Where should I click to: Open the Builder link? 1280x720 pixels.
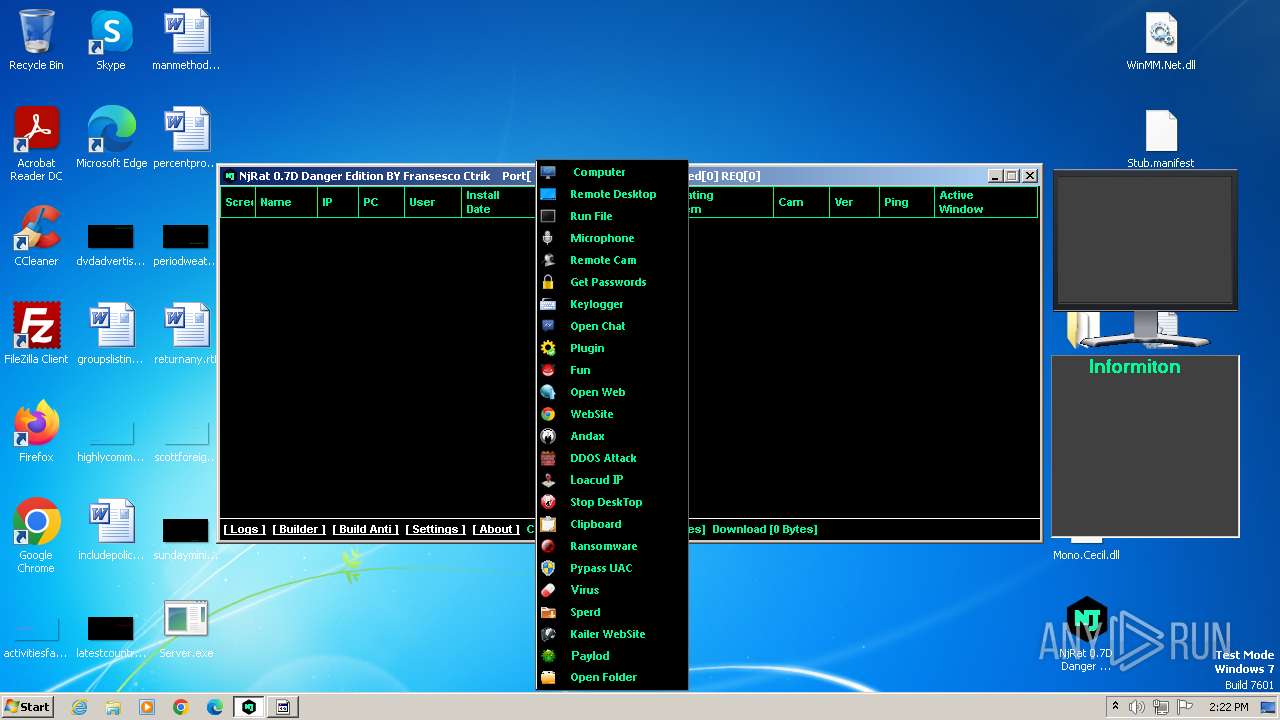point(299,529)
